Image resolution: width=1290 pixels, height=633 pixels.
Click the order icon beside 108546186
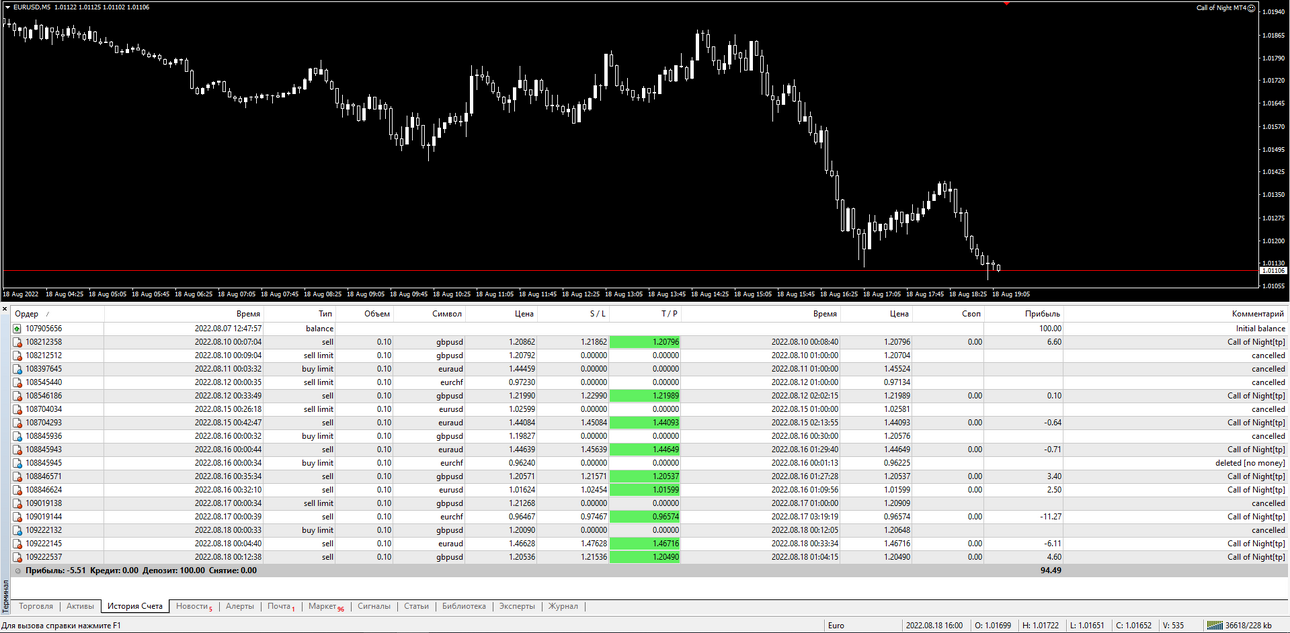coord(17,396)
